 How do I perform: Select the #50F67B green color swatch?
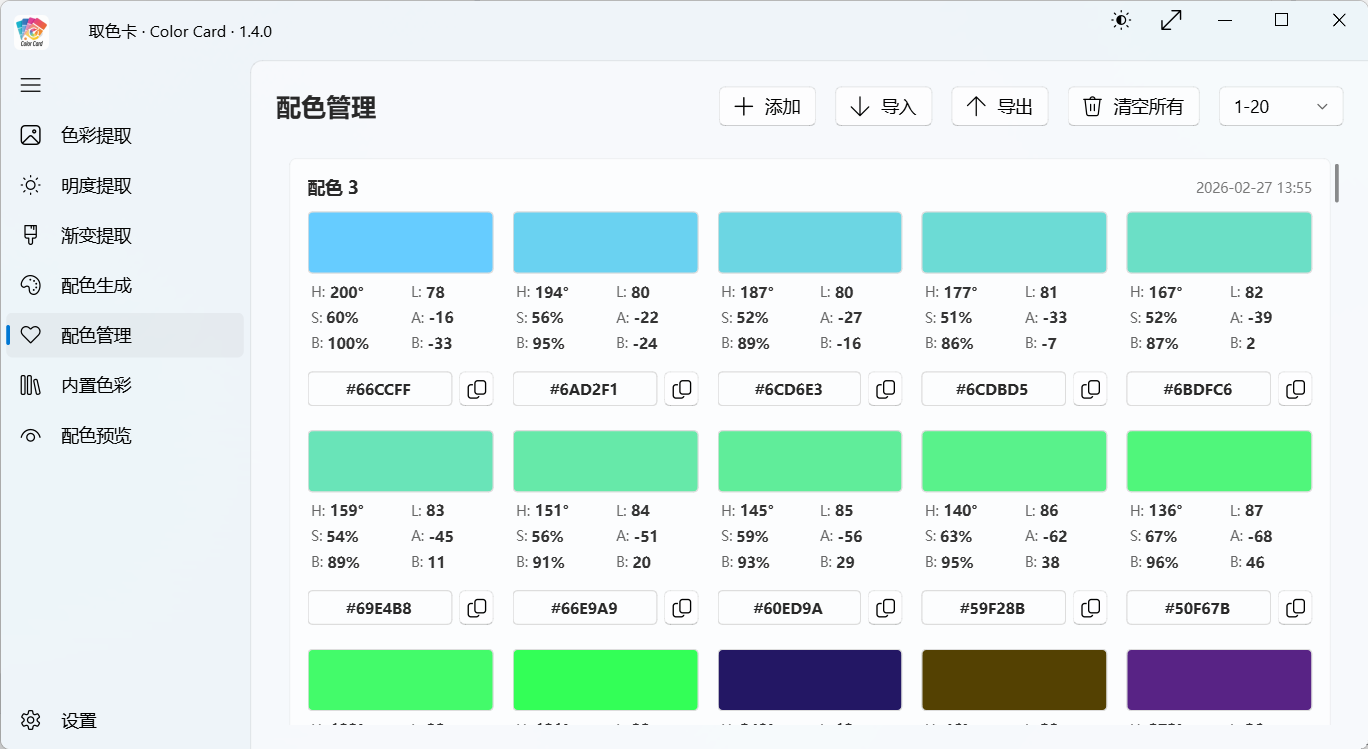point(1218,461)
